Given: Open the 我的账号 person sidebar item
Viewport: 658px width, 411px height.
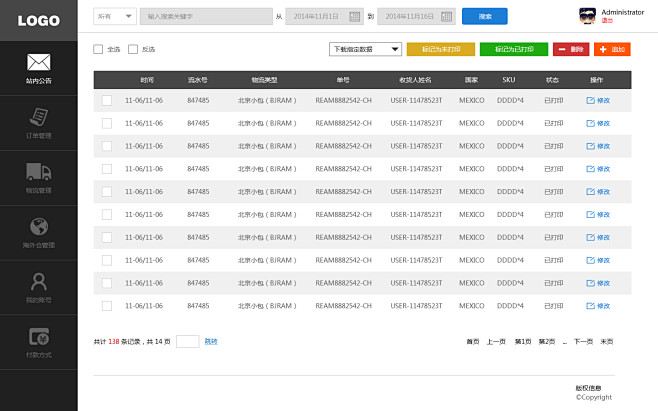Looking at the screenshot, I should [x=39, y=288].
